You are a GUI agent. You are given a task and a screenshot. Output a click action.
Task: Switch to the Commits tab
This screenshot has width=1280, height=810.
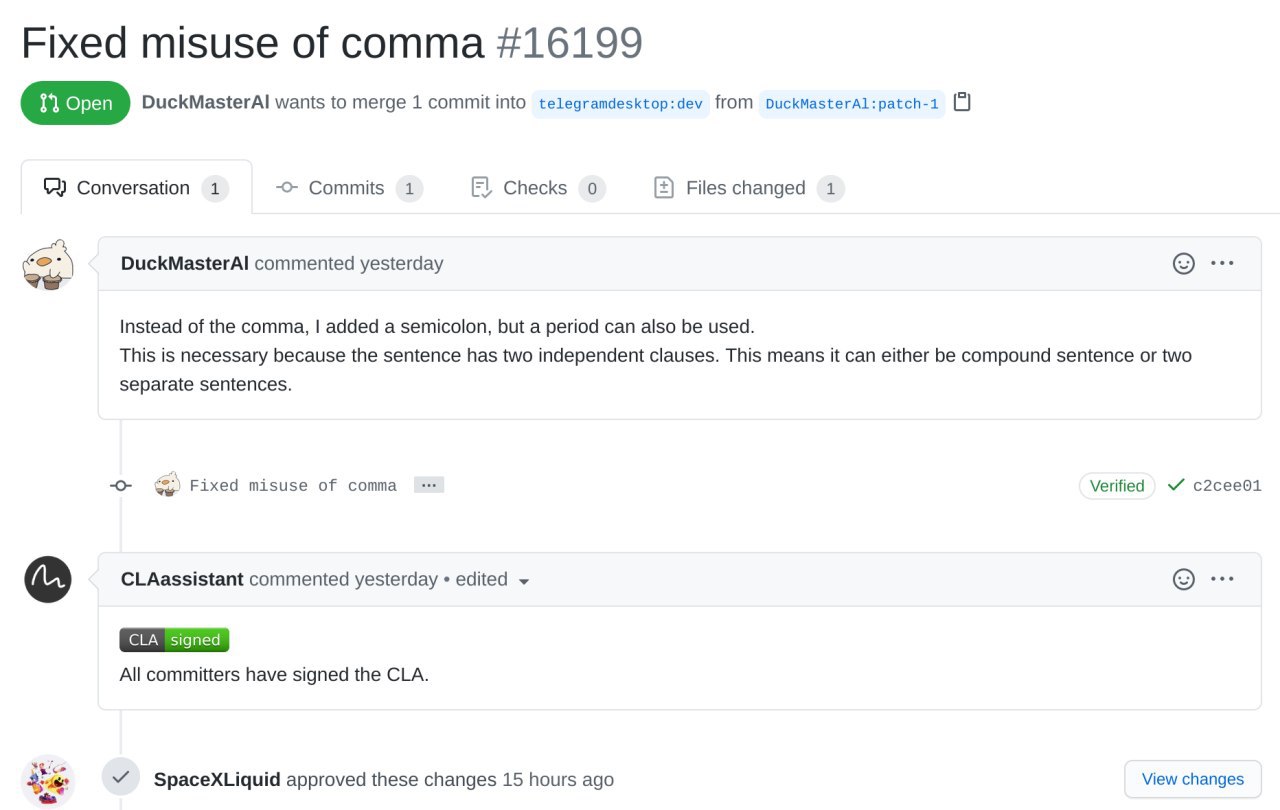[x=349, y=188]
